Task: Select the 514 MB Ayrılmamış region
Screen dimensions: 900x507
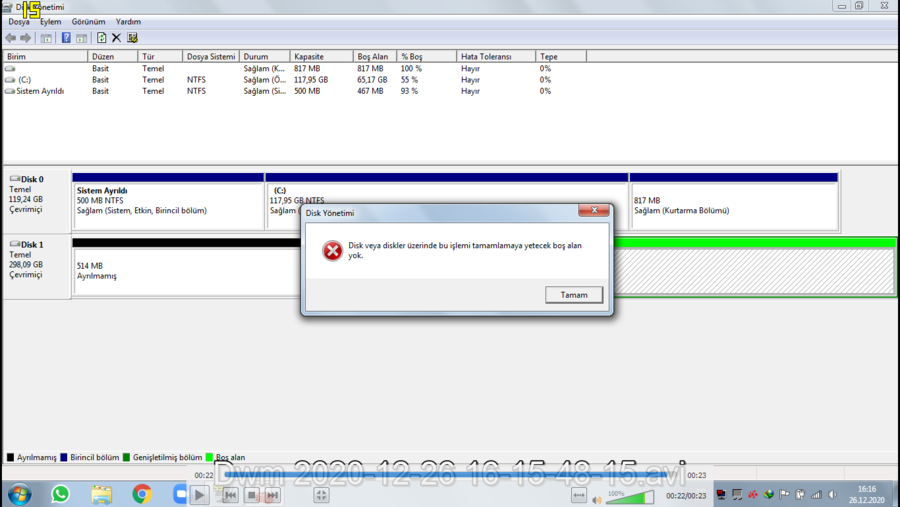Action: (x=187, y=266)
